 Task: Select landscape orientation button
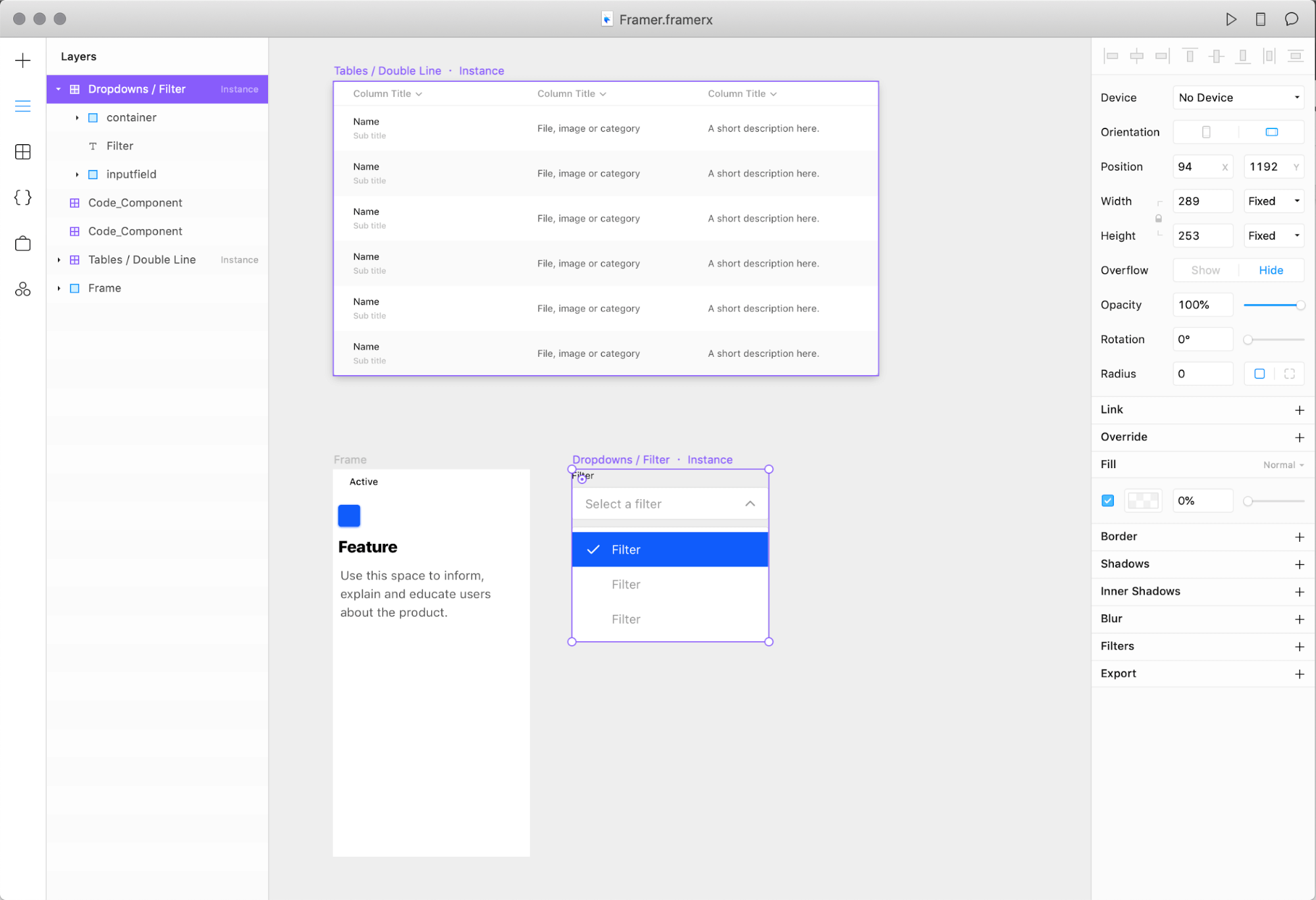point(1271,132)
